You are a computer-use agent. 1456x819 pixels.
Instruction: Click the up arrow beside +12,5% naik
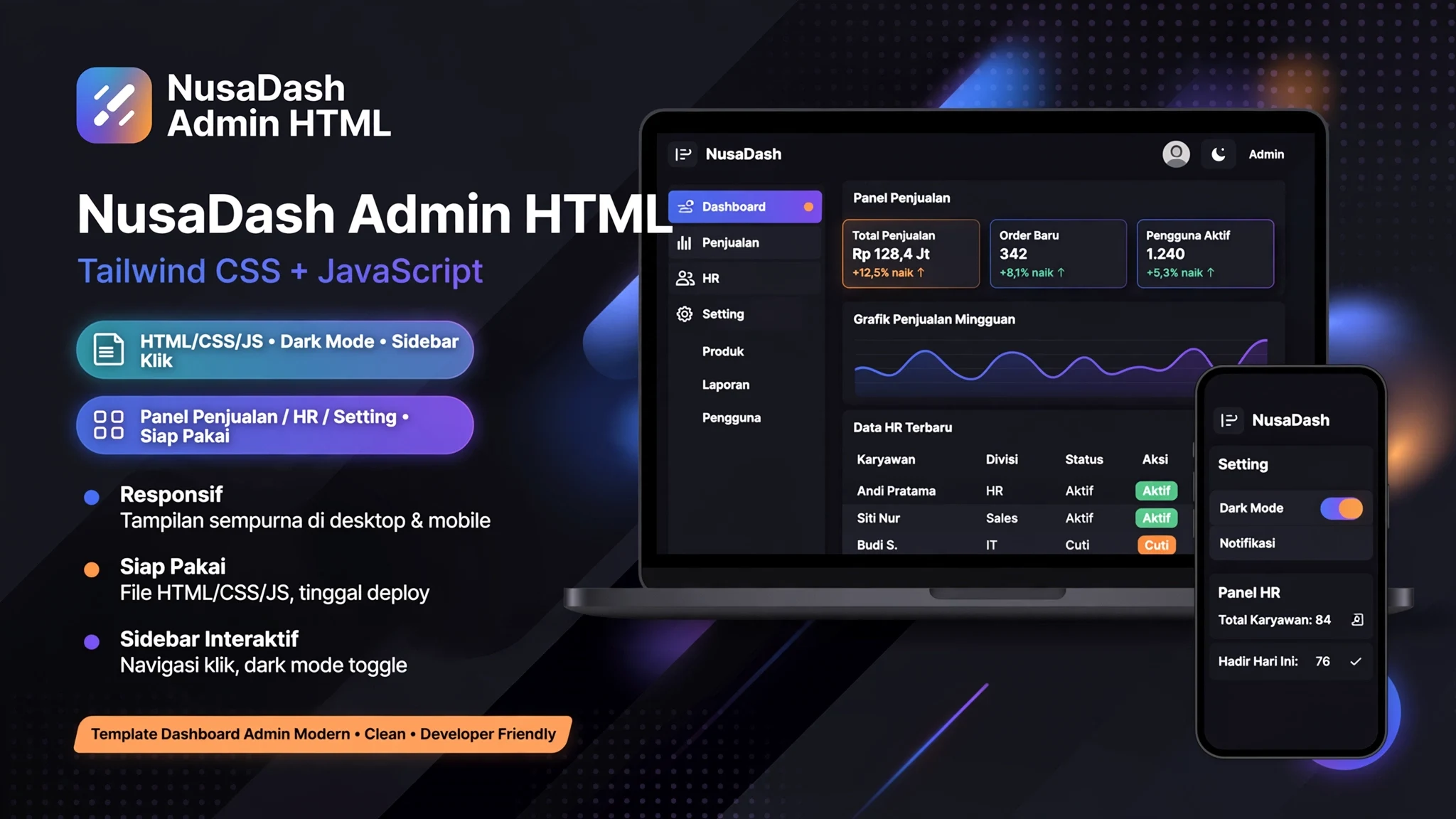pos(921,272)
